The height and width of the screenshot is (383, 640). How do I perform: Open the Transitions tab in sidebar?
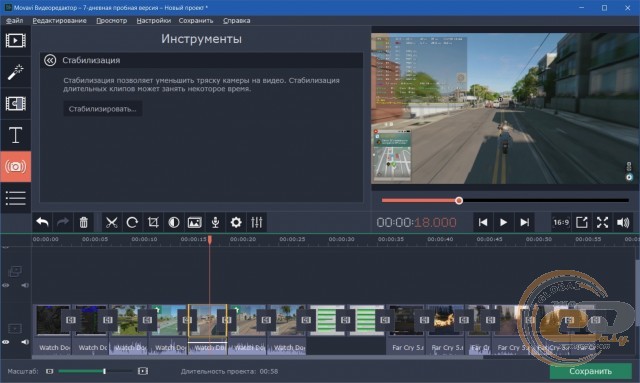16,103
